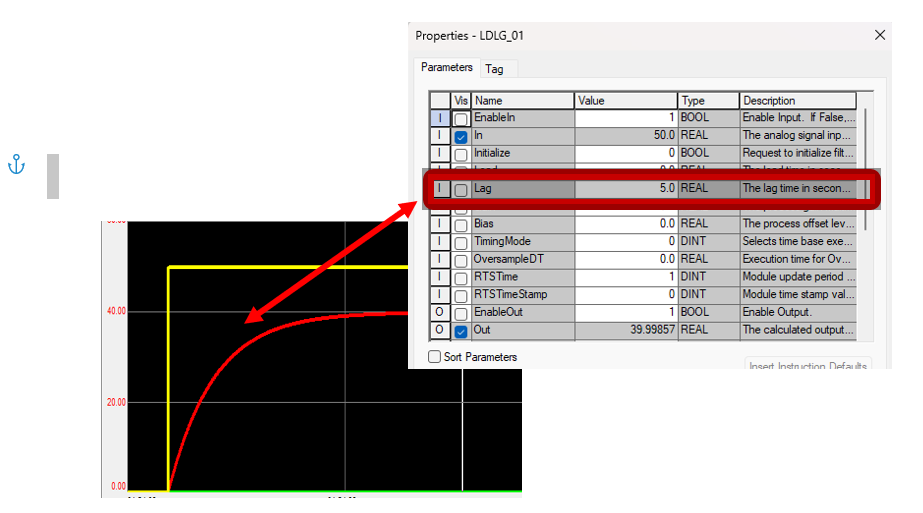Screen dimensions: 923x513
Task: Click the 0.00 trend axis label
Action: click(x=118, y=486)
